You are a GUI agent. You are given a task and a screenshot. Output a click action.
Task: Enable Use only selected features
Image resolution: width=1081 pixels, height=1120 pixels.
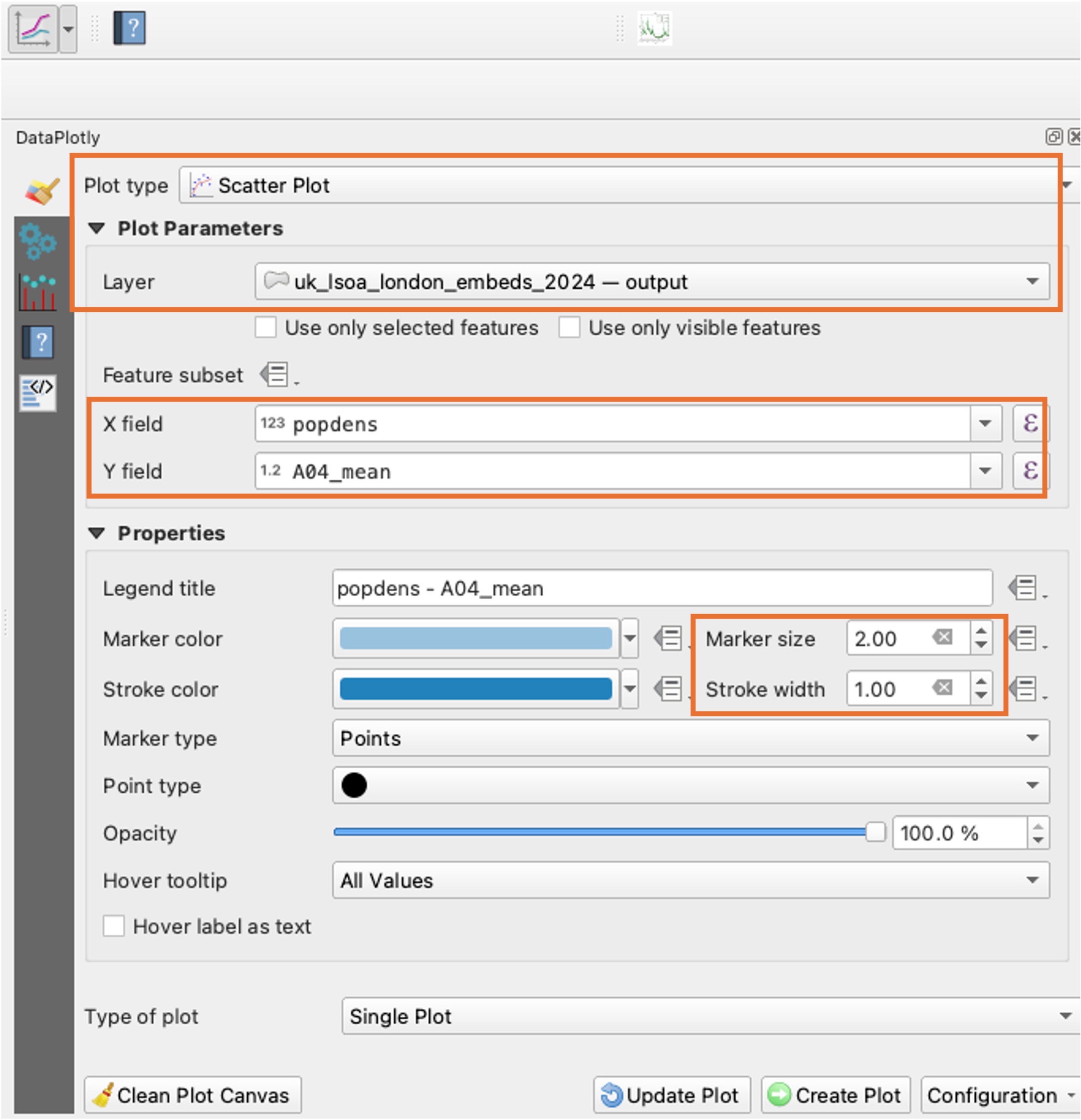tap(266, 328)
